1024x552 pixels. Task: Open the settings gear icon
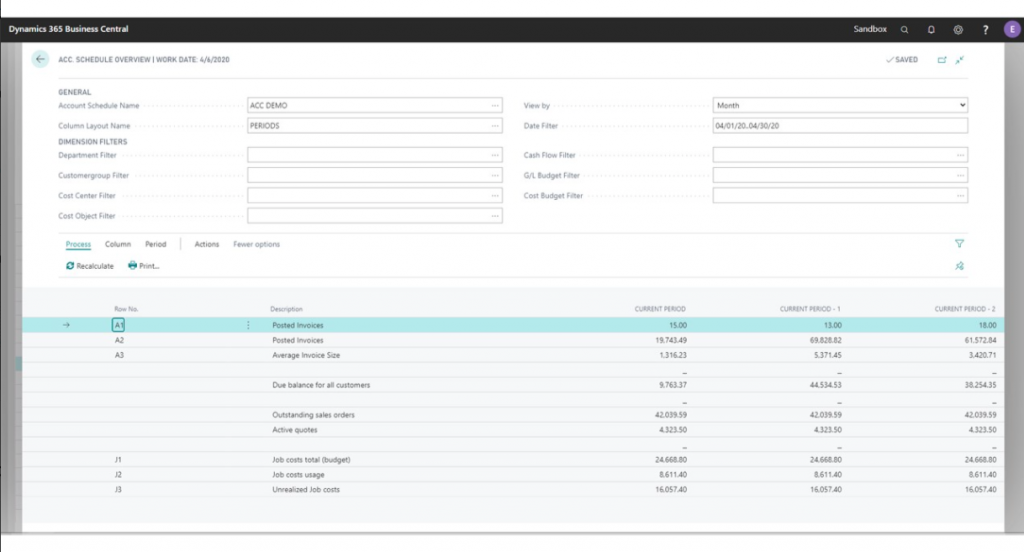click(958, 30)
